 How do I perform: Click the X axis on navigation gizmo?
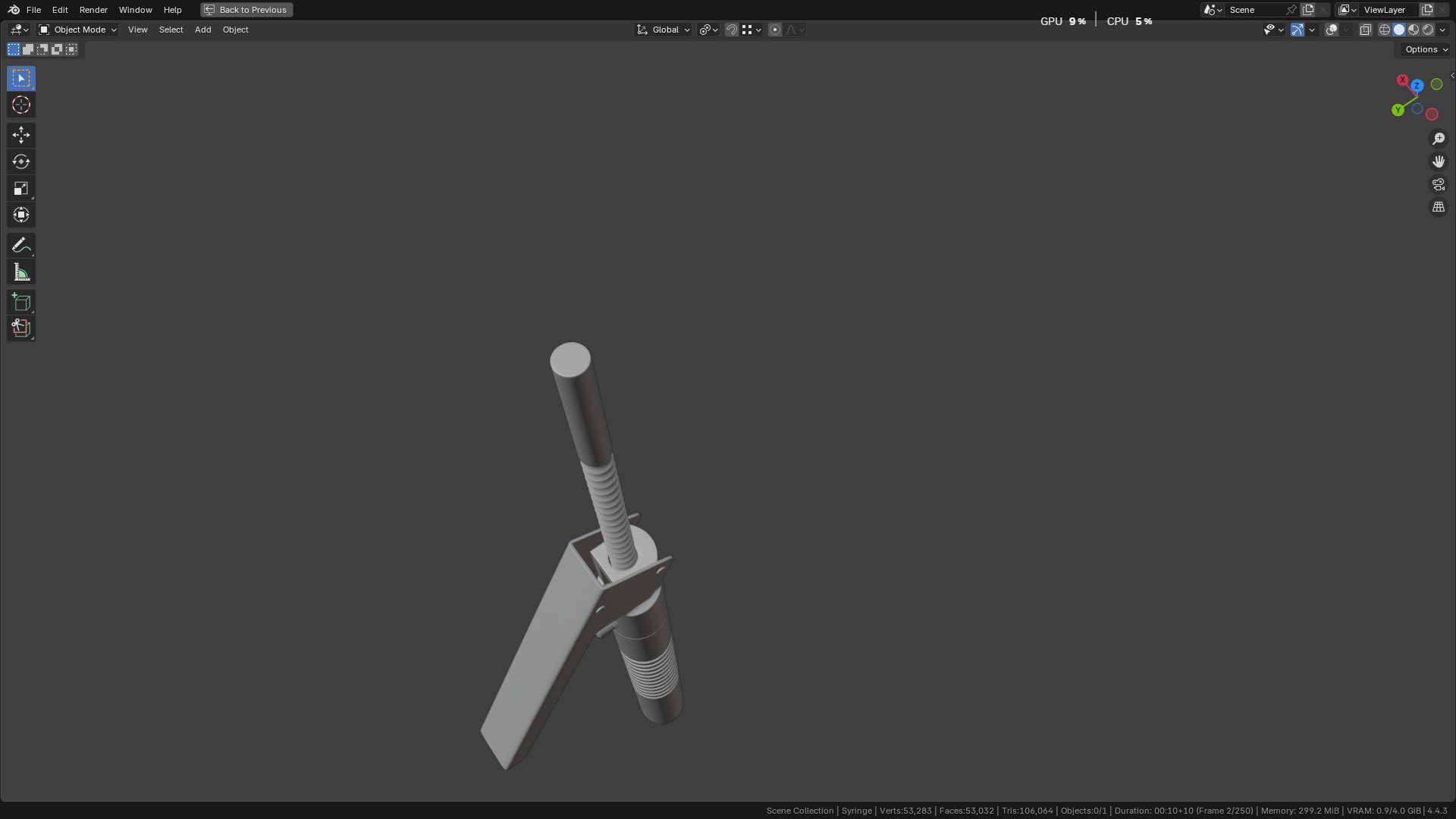click(1403, 80)
